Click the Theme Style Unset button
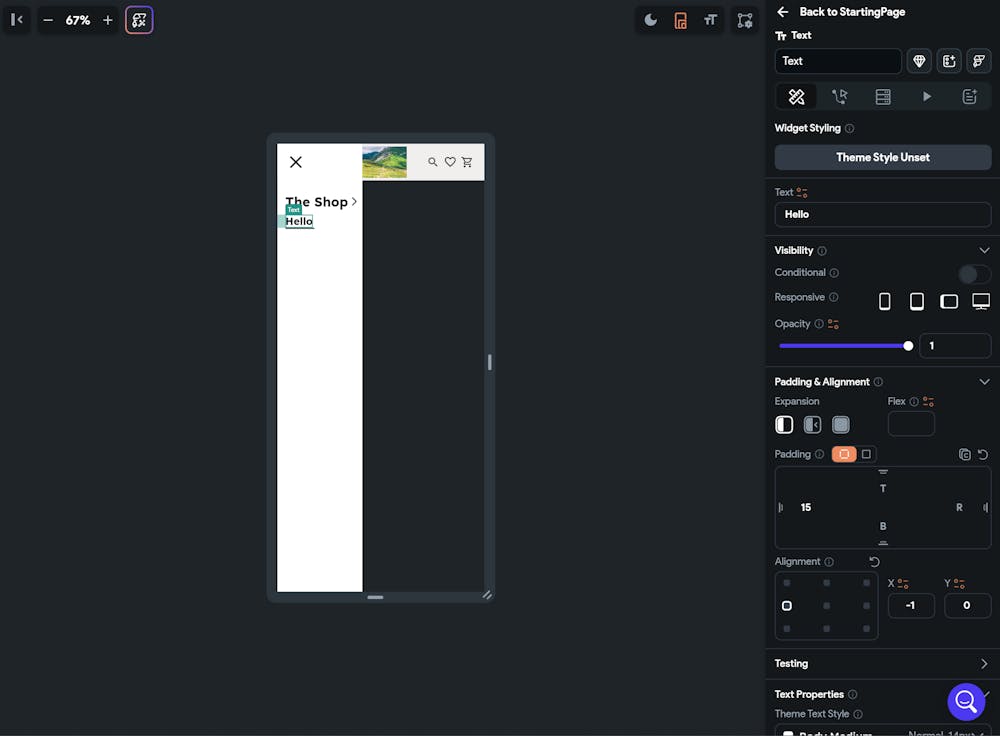Screen dimensions: 1000x736 [883, 158]
